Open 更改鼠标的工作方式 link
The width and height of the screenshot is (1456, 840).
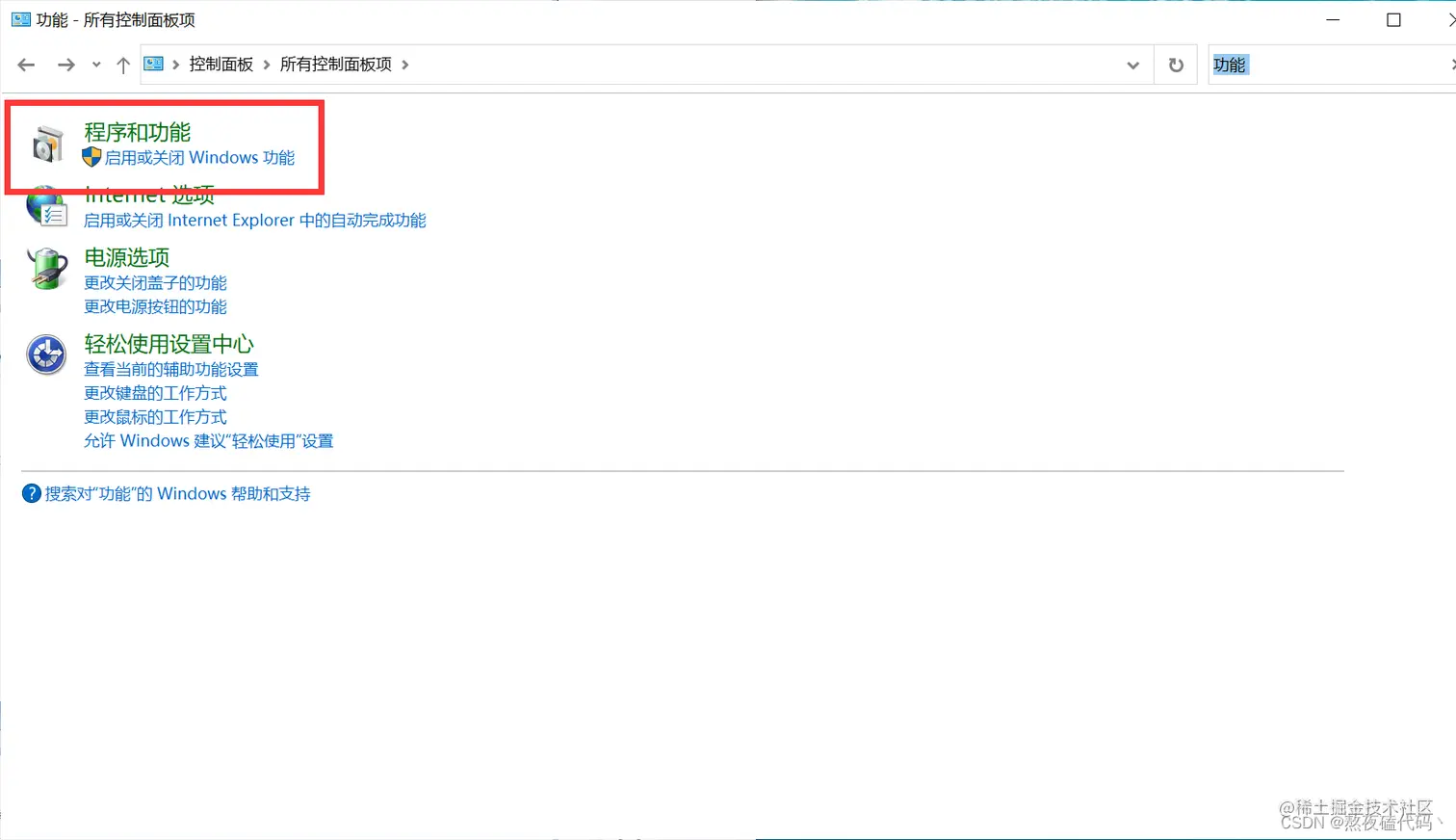pyautogui.click(x=155, y=417)
